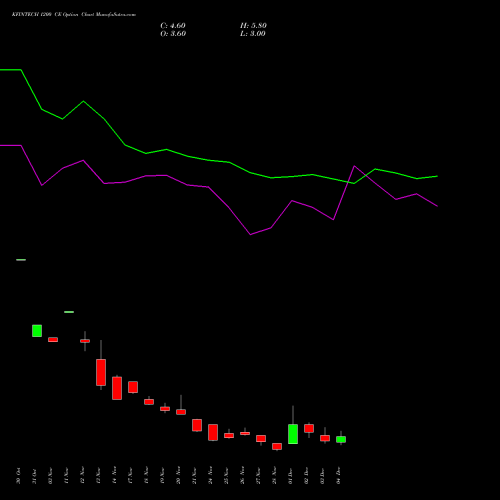The image size is (500, 500).
Task: Select the red candle for 17 Nov
Action: click(133, 387)
